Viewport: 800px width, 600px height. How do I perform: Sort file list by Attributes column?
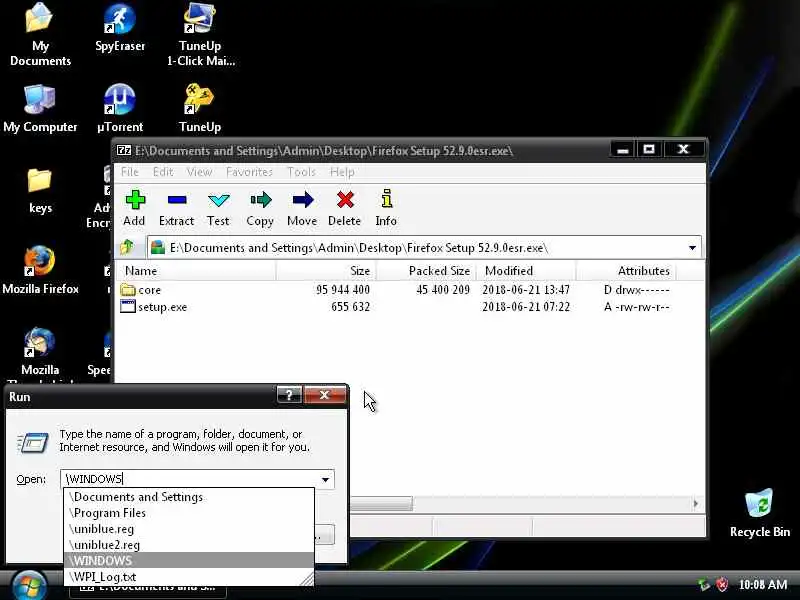[x=626, y=271]
